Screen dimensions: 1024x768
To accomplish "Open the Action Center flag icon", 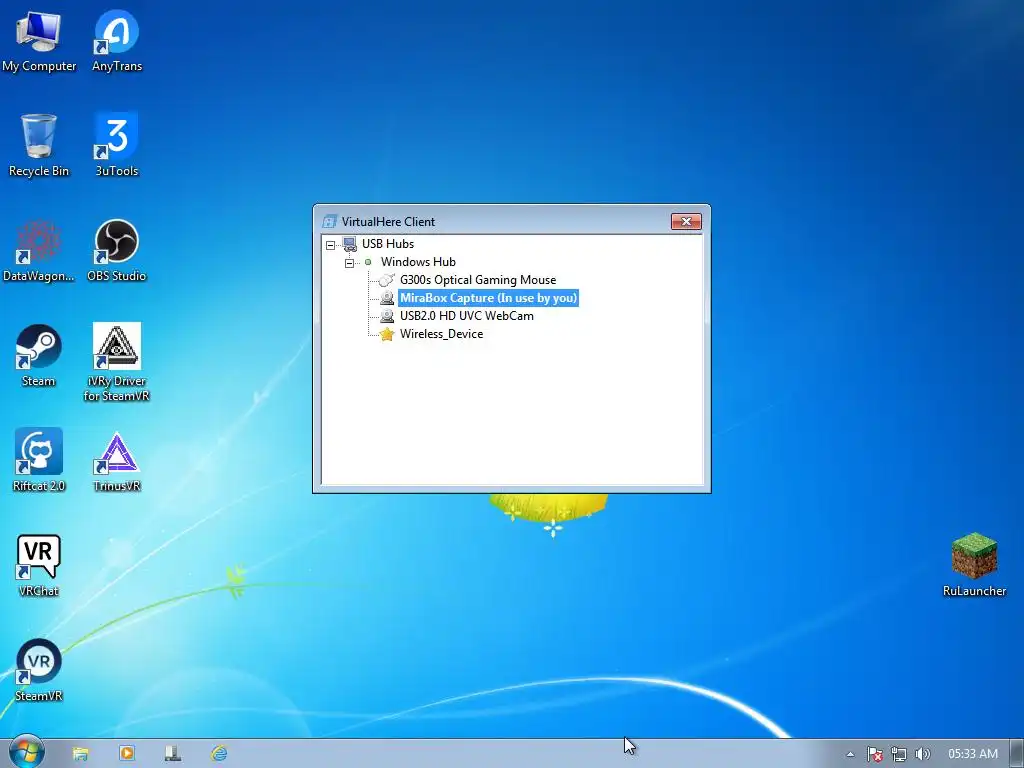I will click(874, 754).
